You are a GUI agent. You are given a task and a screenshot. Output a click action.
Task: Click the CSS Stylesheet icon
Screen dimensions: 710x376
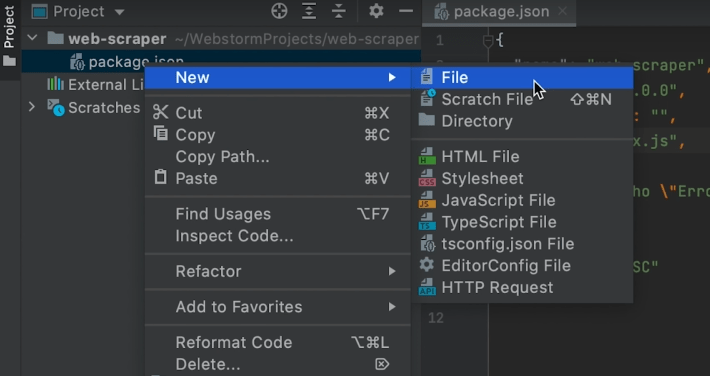427,178
